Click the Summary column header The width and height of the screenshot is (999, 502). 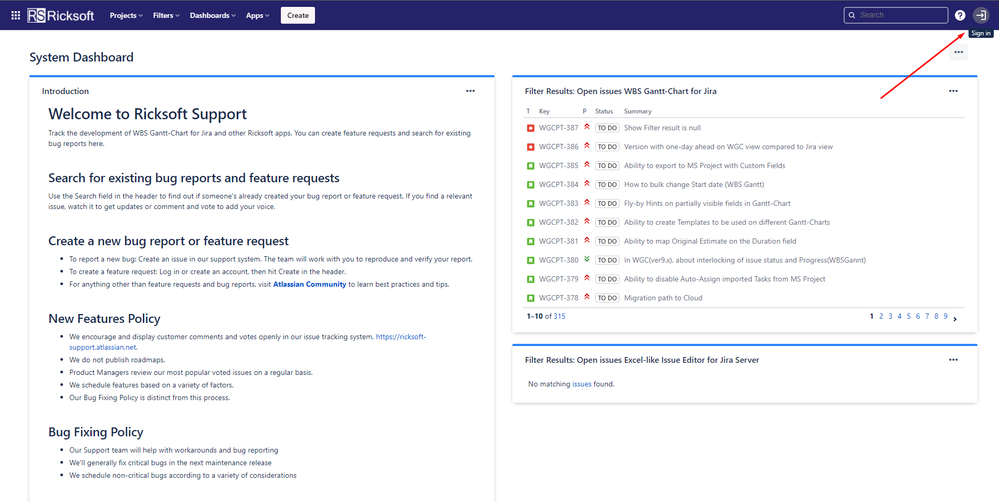click(x=638, y=111)
